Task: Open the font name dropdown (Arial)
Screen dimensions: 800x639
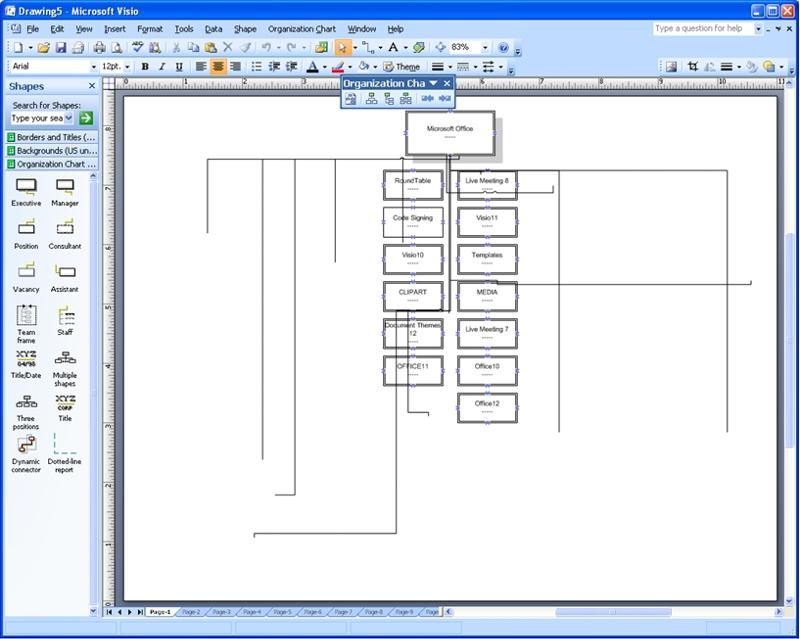Action: click(93, 66)
